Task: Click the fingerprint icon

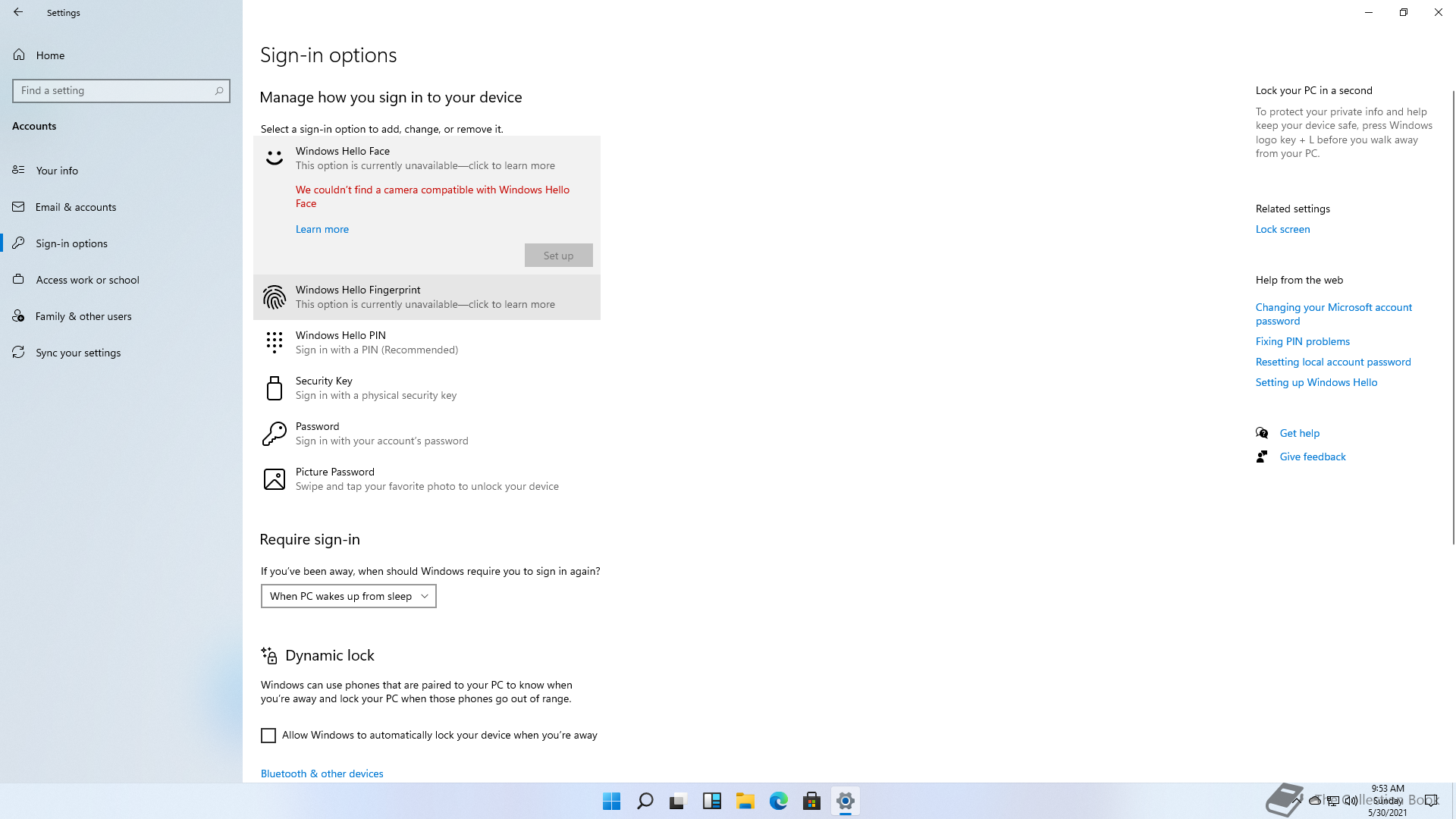Action: coord(274,297)
